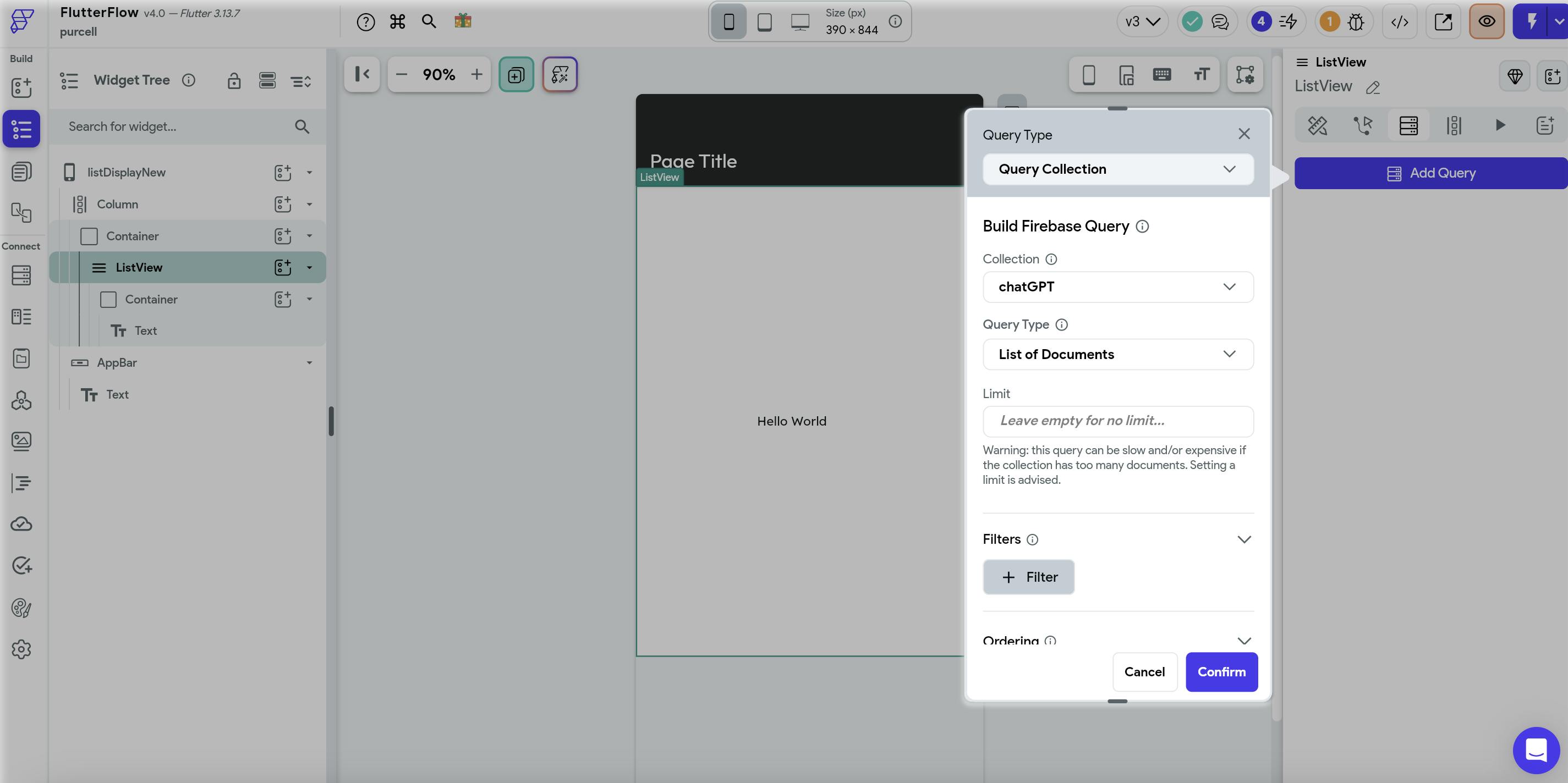Select the Container under ListView in tree
Screen dimensions: 1568x783
pos(151,299)
